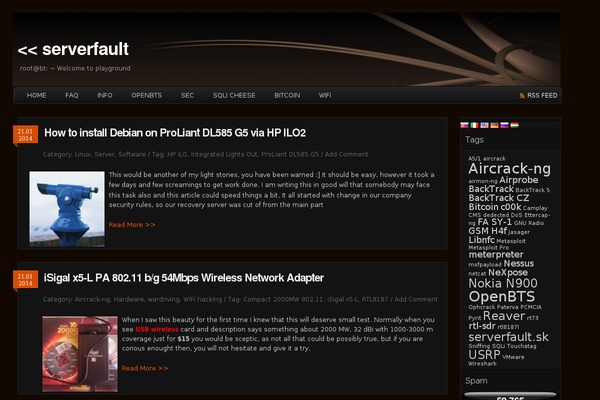Open the Hardware category link
Viewport: 600px width, 400px height.
129,299
